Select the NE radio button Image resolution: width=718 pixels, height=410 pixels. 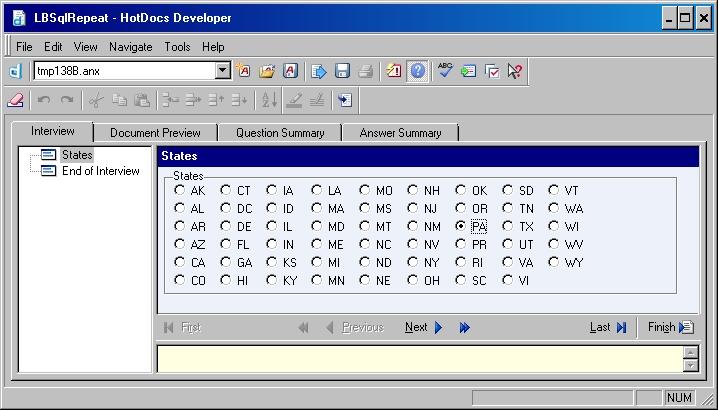(364, 280)
